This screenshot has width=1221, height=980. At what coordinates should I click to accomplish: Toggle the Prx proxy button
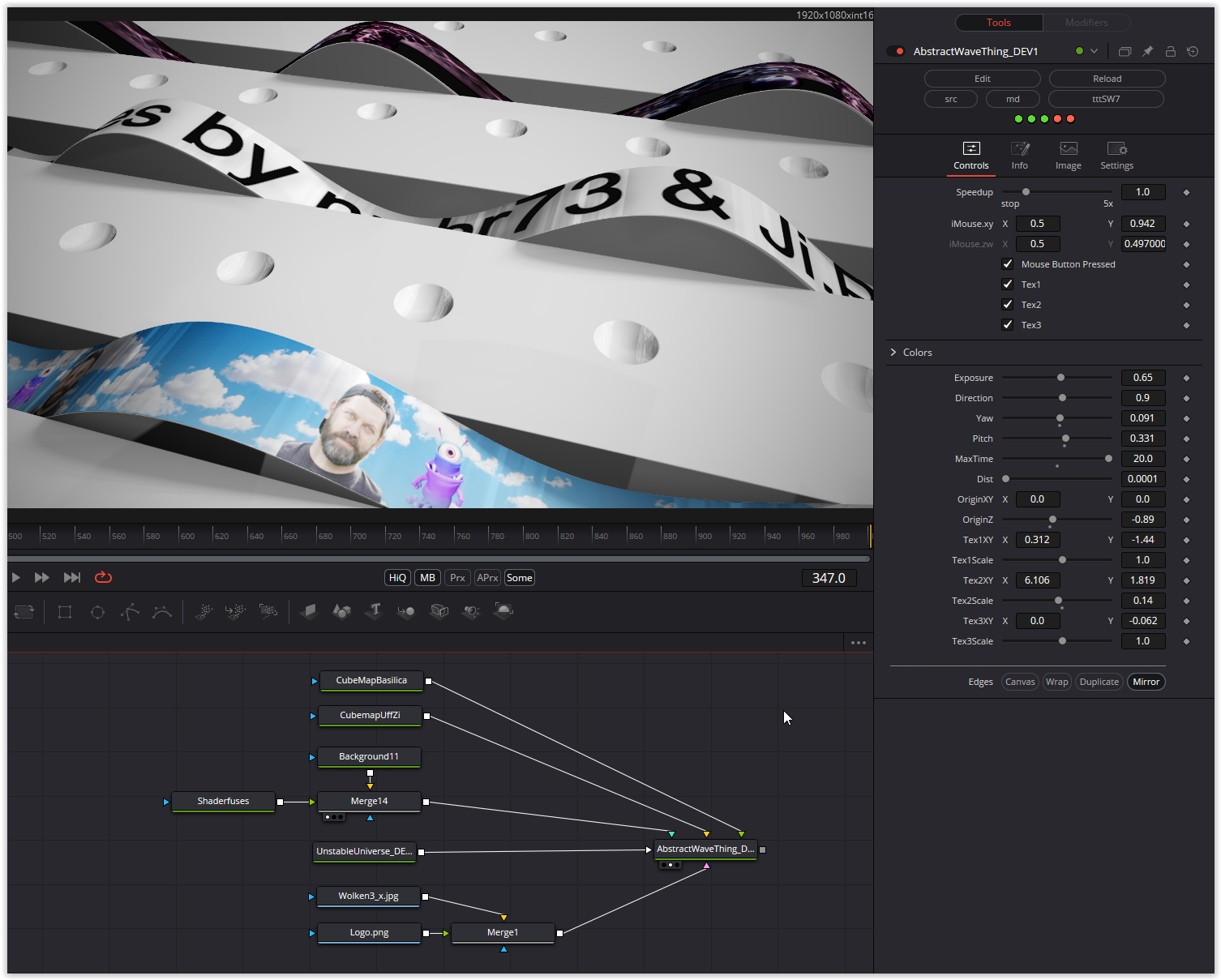click(x=457, y=578)
